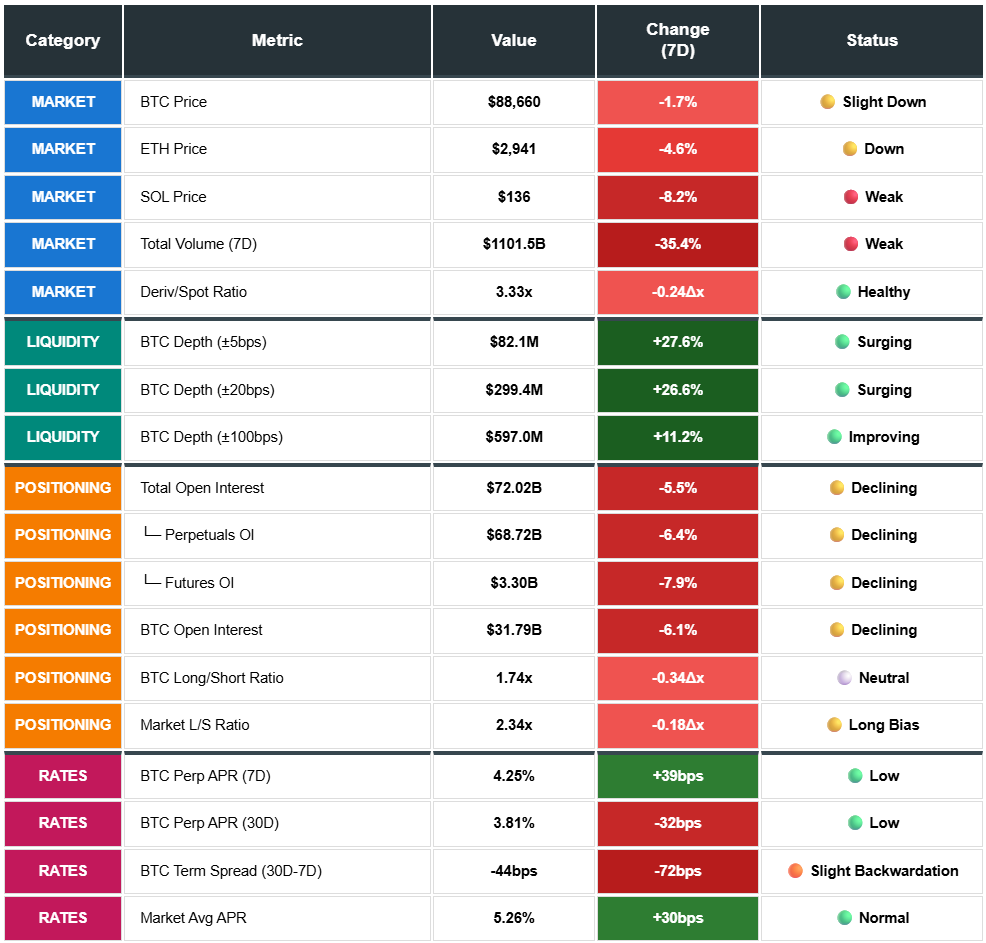This screenshot has height=943, width=986.
Task: Select the Futures OI sub-item
Action: point(199,583)
